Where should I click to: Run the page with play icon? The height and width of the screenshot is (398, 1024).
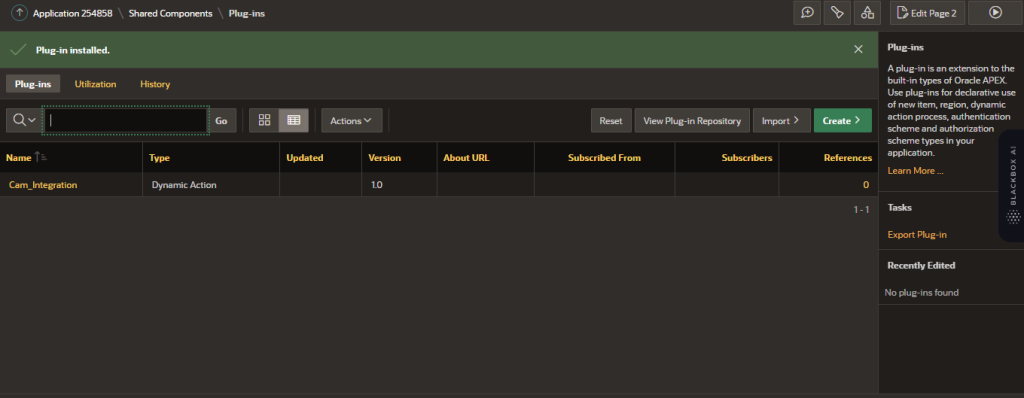(x=995, y=12)
